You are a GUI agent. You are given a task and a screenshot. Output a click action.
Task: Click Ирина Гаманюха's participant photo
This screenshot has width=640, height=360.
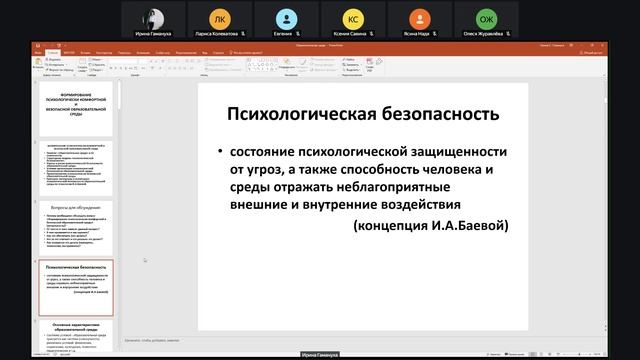153,19
